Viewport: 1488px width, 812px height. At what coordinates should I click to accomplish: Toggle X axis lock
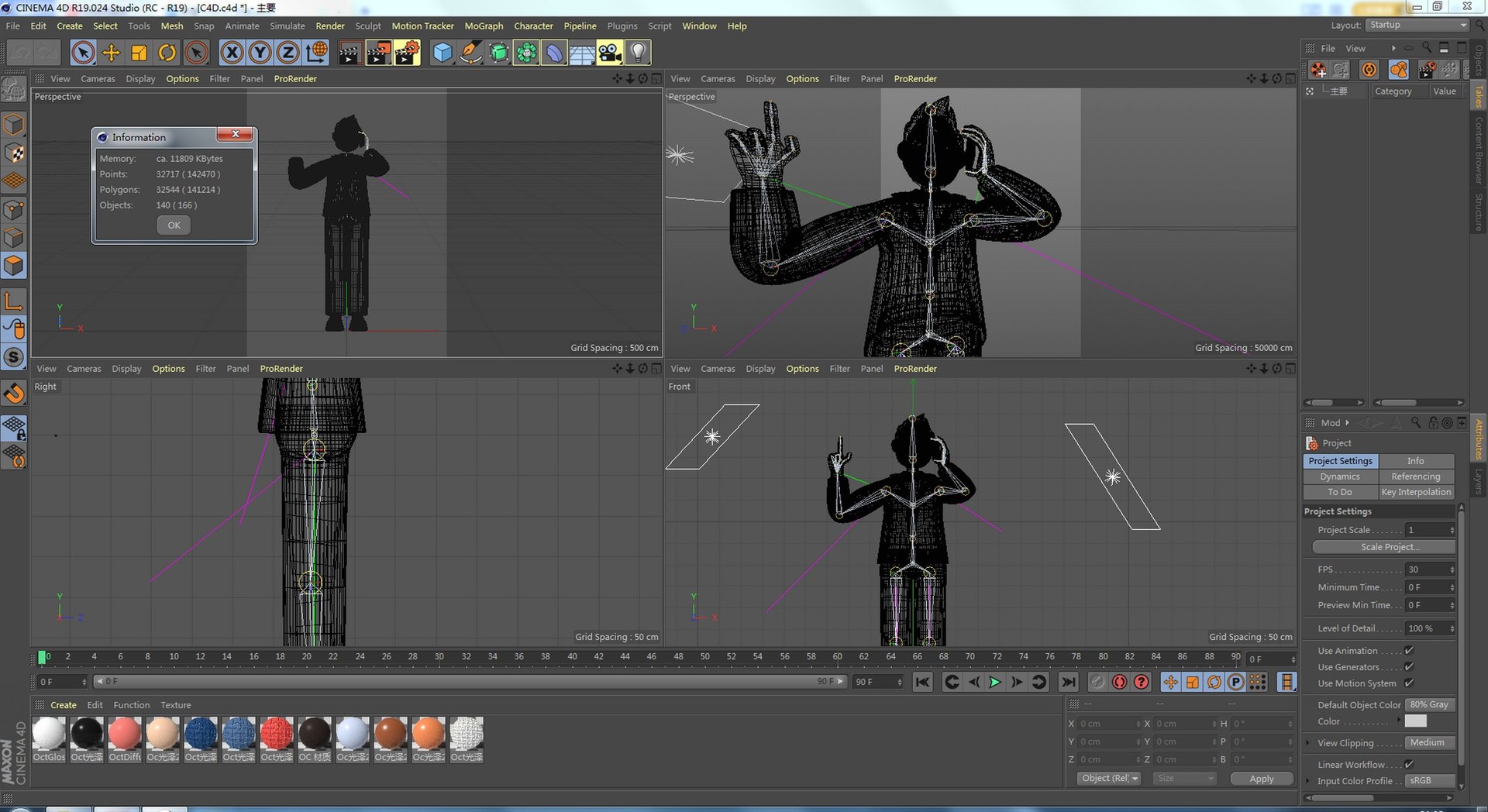click(x=232, y=53)
